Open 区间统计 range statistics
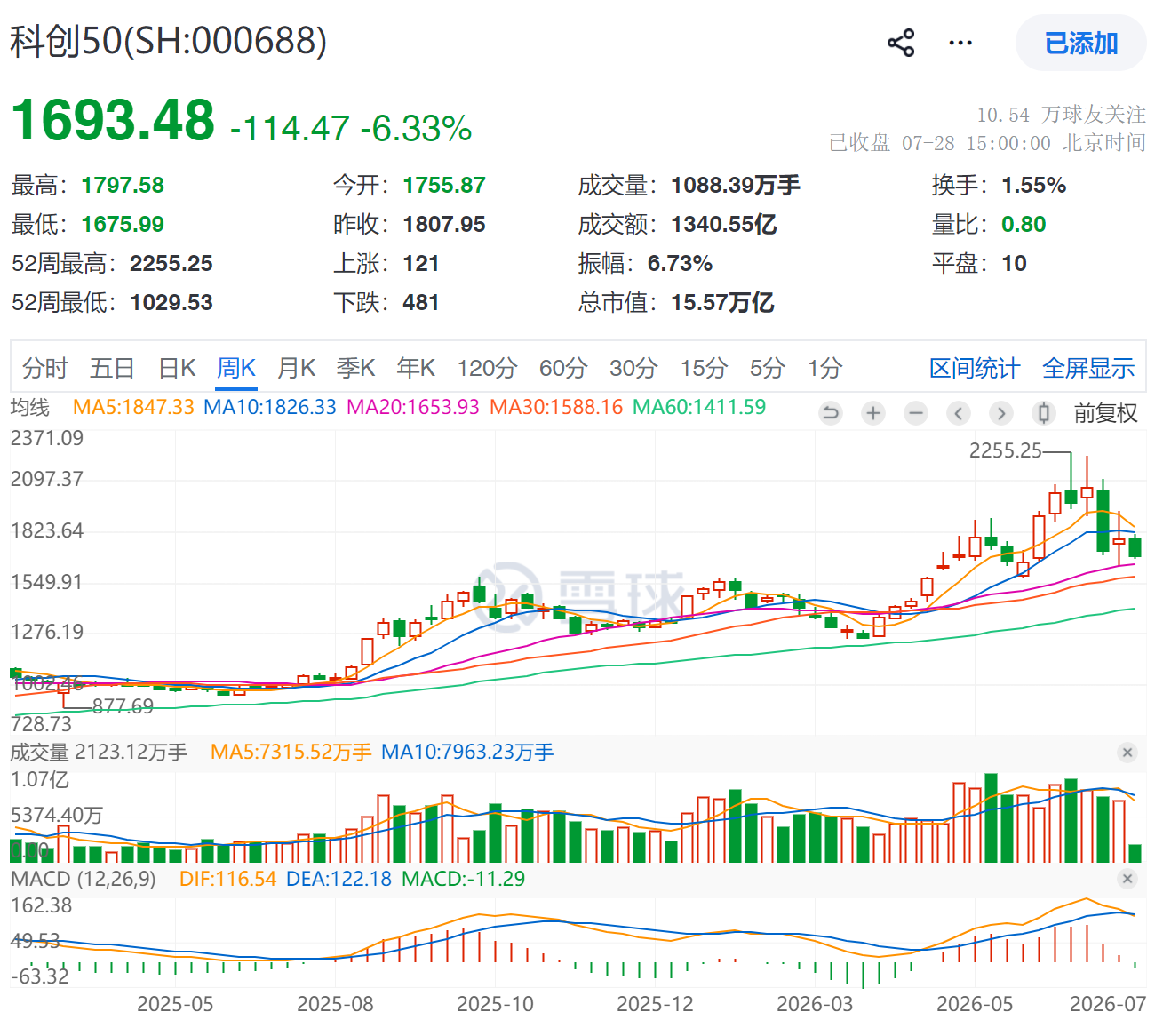Viewport: 1171px width, 1036px height. tap(975, 368)
